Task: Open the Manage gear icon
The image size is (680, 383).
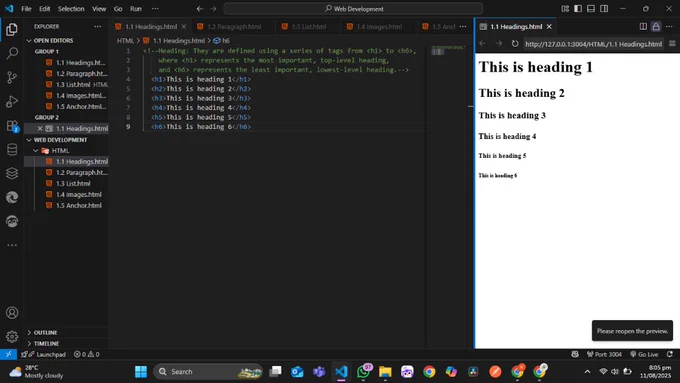Action: tap(12, 336)
